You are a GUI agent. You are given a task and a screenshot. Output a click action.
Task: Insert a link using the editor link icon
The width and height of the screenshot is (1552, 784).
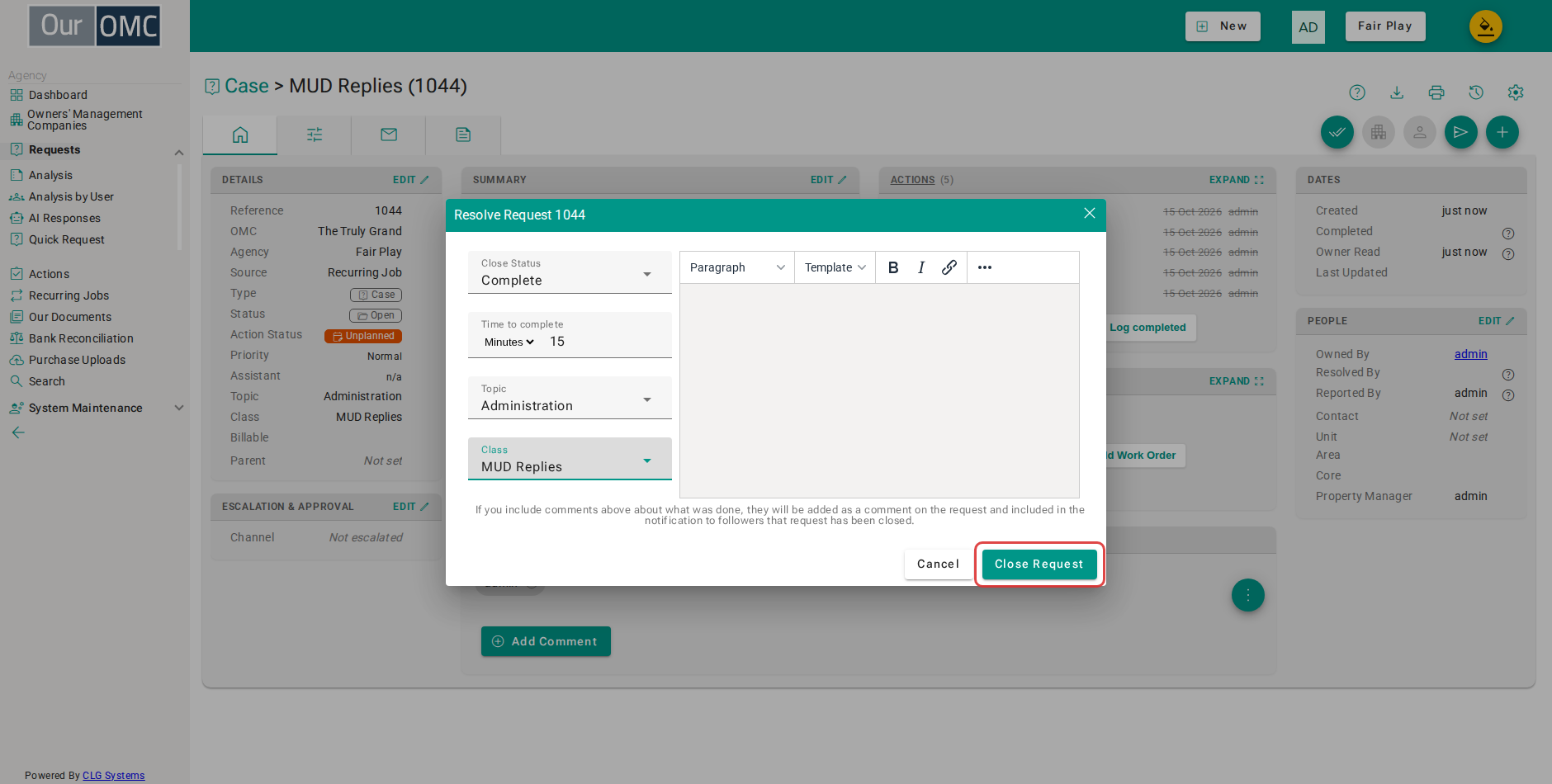[949, 267]
